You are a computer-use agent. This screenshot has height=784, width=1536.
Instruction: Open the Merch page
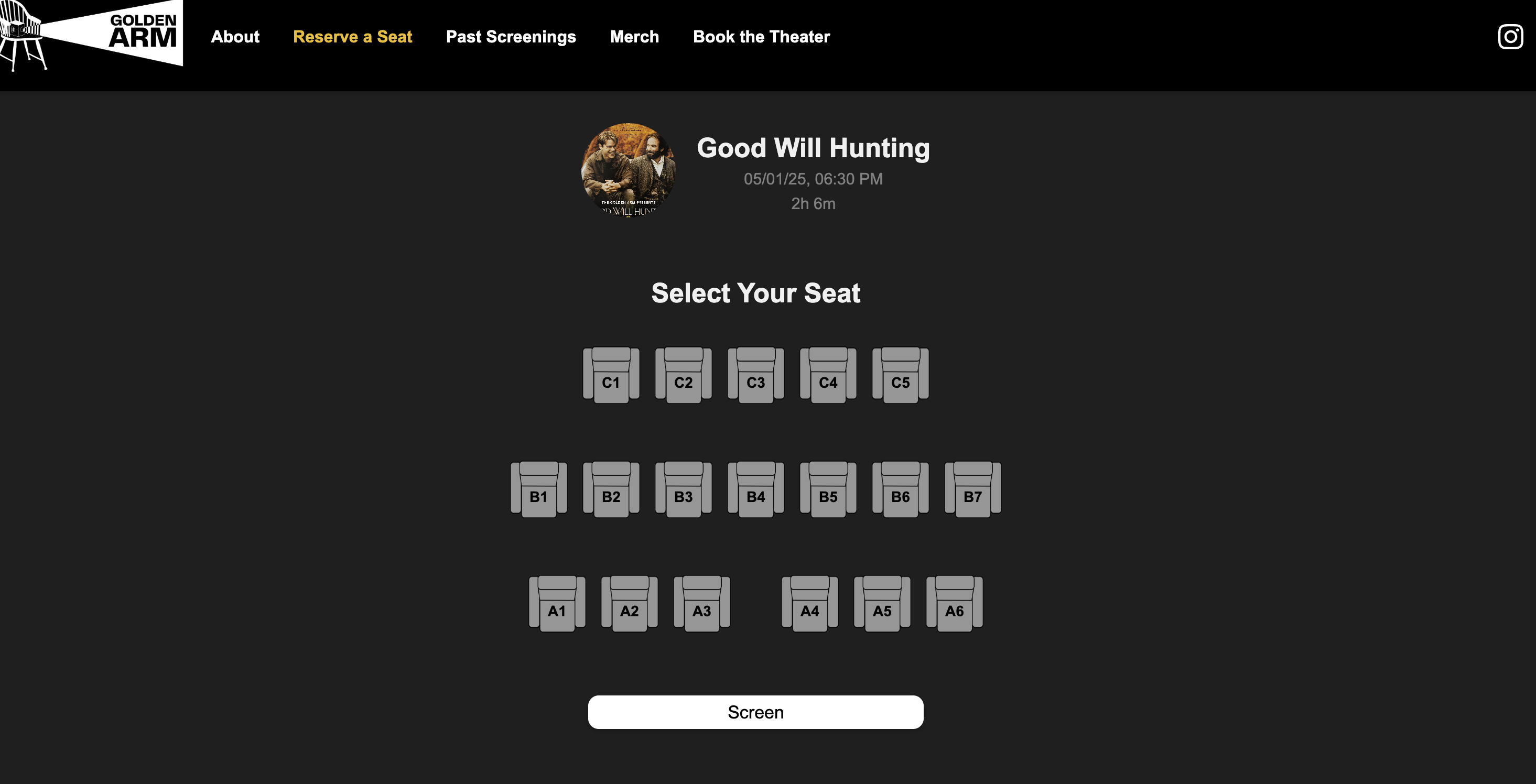[634, 37]
